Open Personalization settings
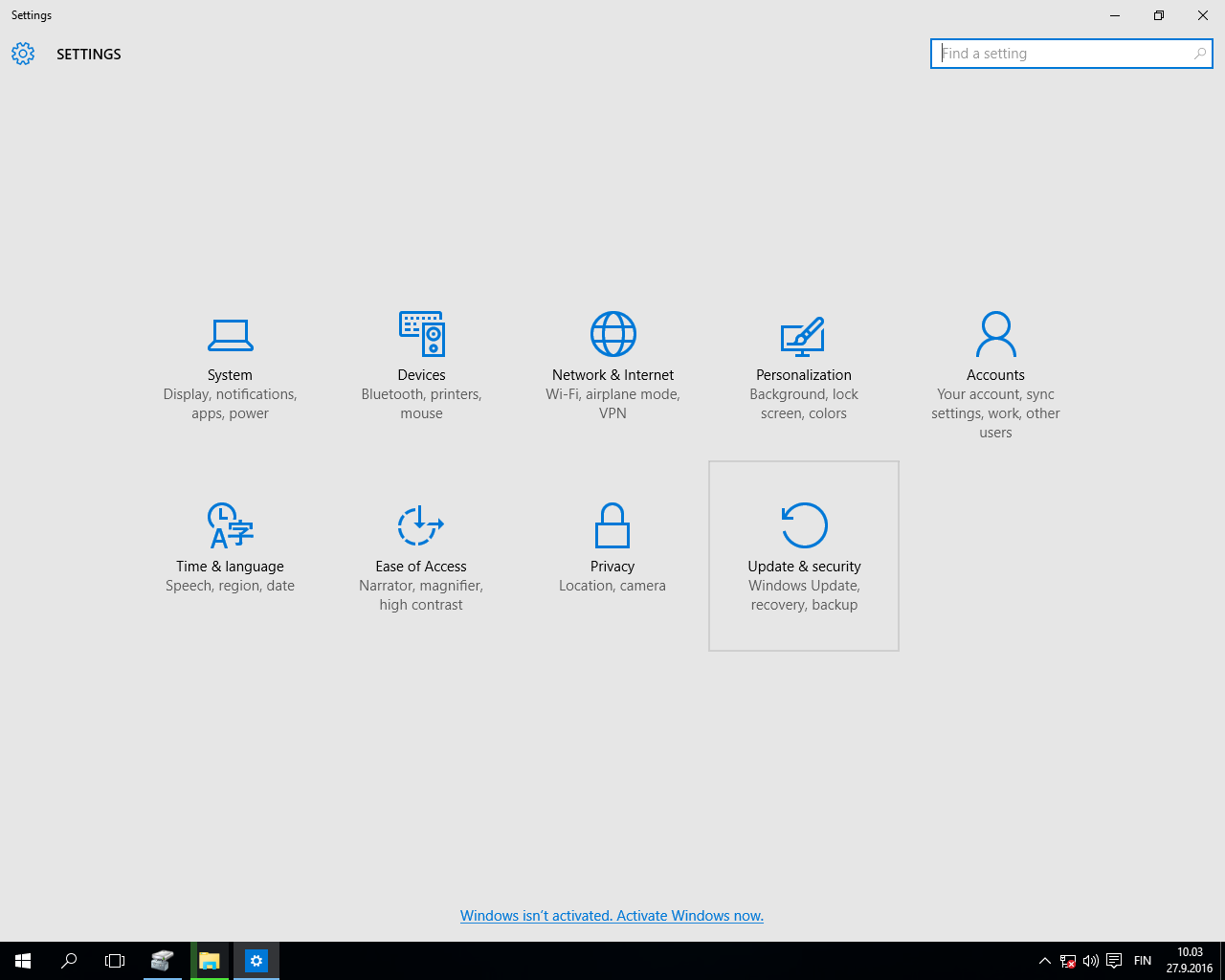The image size is (1225, 980). 803,365
